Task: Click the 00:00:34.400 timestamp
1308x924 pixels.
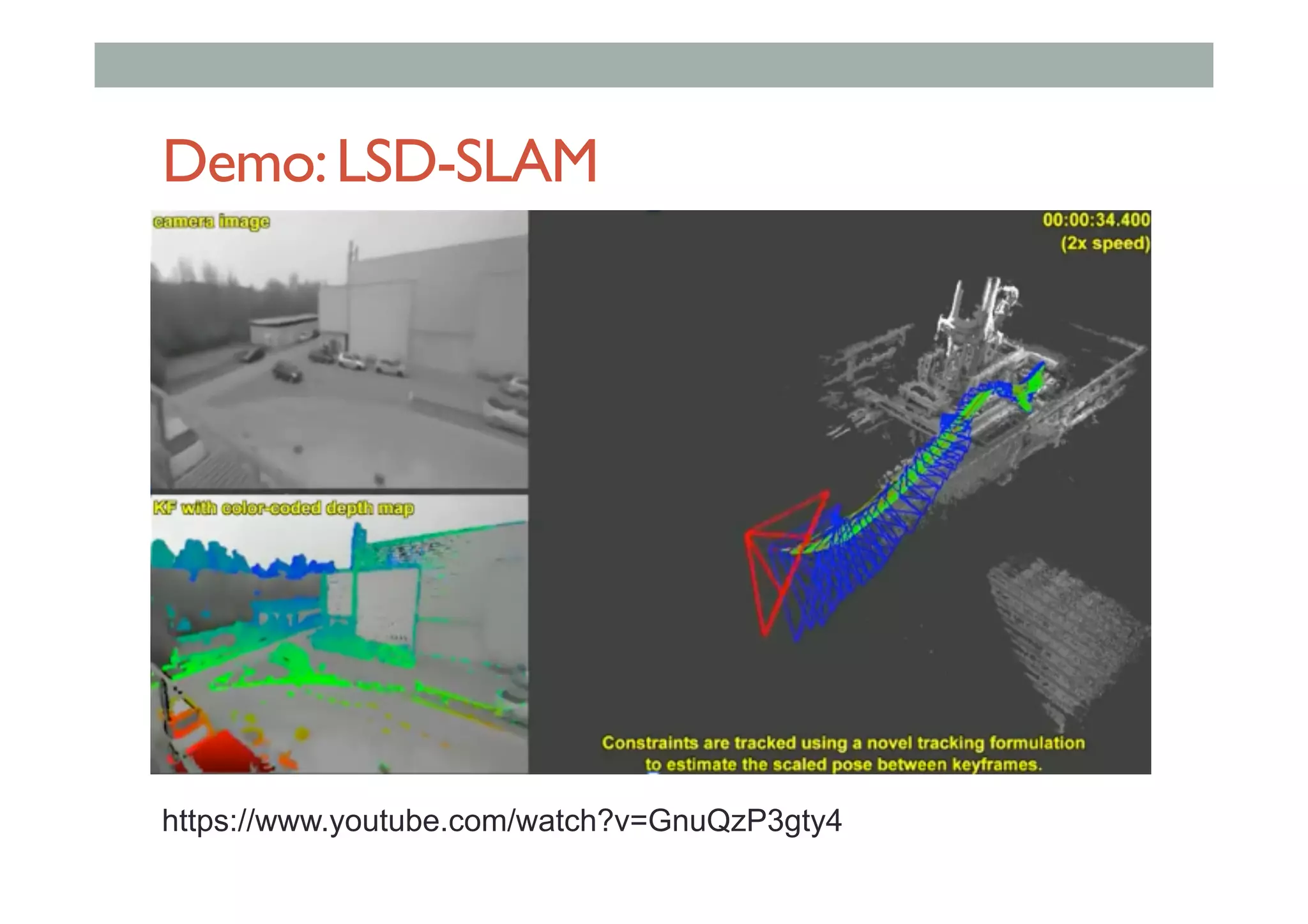Action: (x=1095, y=220)
